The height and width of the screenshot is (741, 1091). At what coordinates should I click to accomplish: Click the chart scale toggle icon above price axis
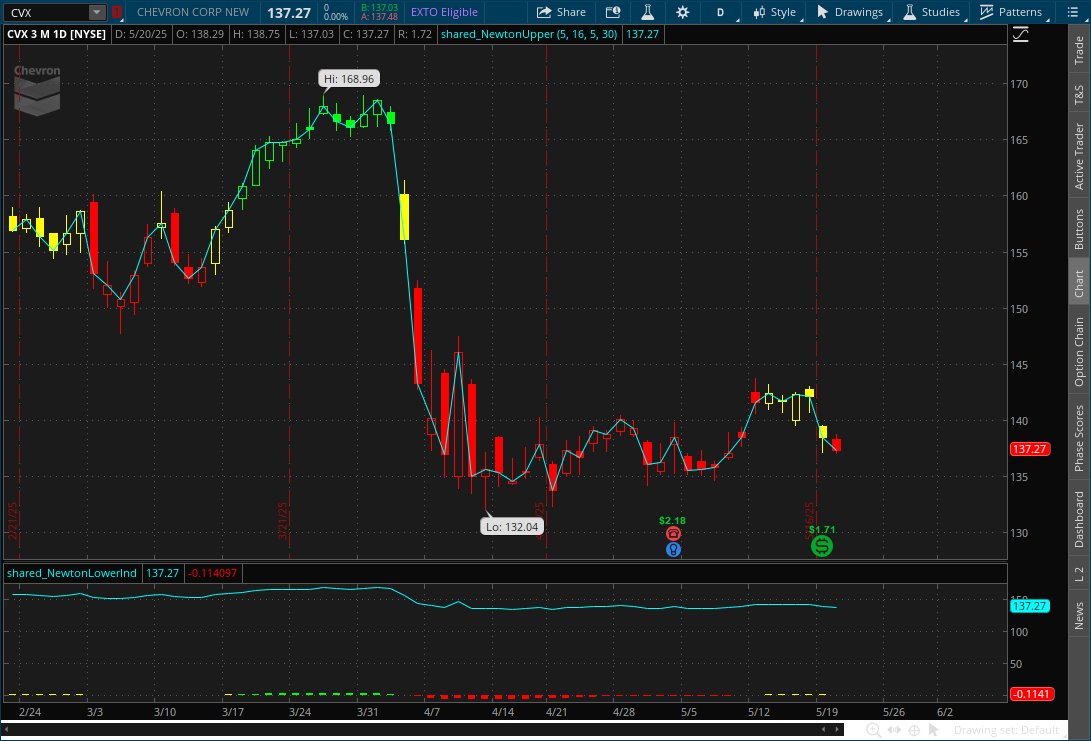[1021, 34]
